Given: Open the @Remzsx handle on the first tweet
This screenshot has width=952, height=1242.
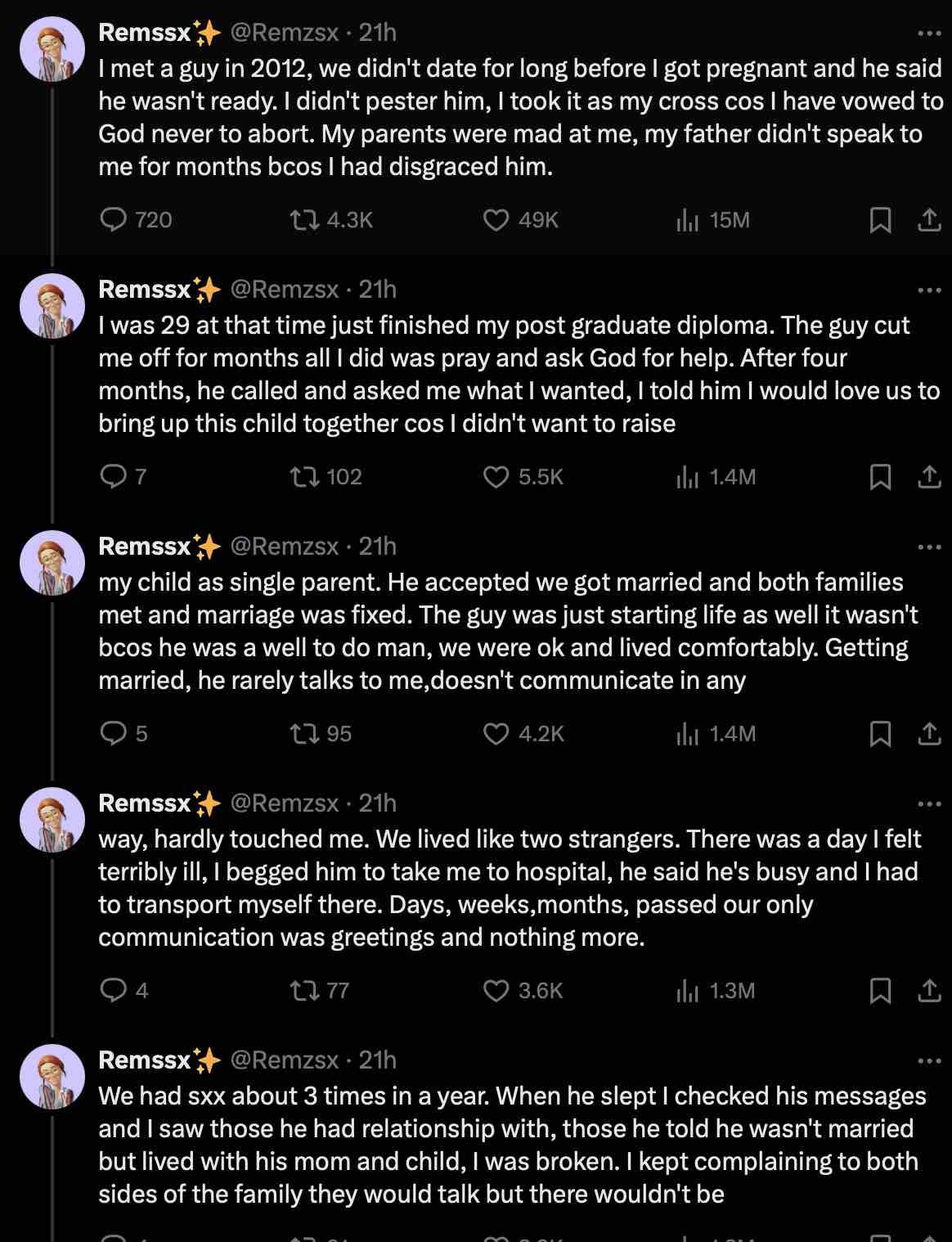Looking at the screenshot, I should [285, 33].
